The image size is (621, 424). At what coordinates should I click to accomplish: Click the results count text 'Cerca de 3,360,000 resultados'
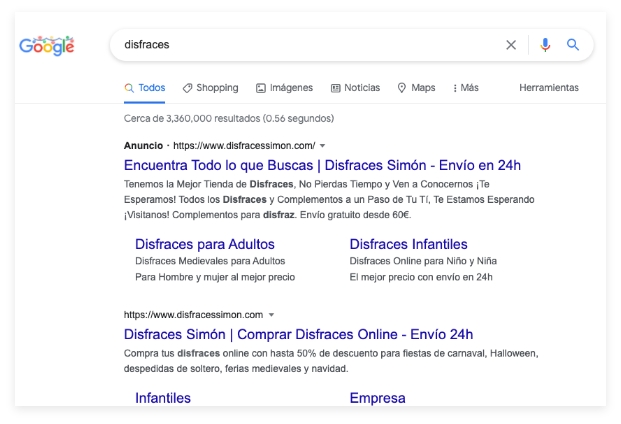192,118
